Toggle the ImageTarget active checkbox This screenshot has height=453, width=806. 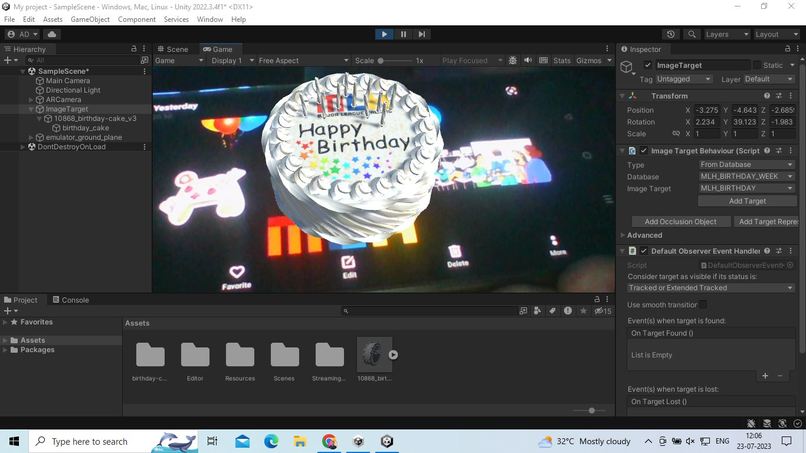click(x=648, y=65)
